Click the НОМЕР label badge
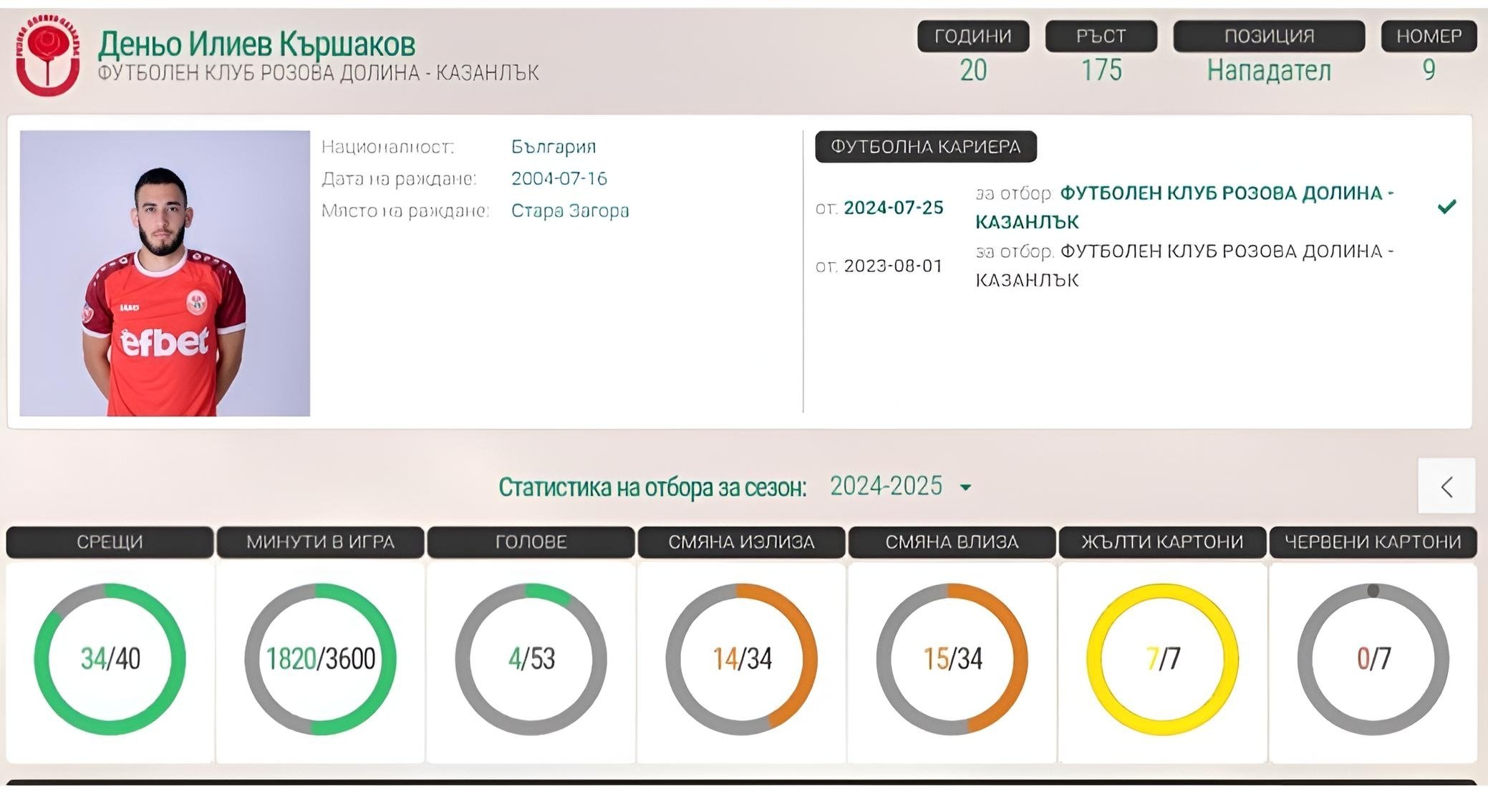 1429,36
